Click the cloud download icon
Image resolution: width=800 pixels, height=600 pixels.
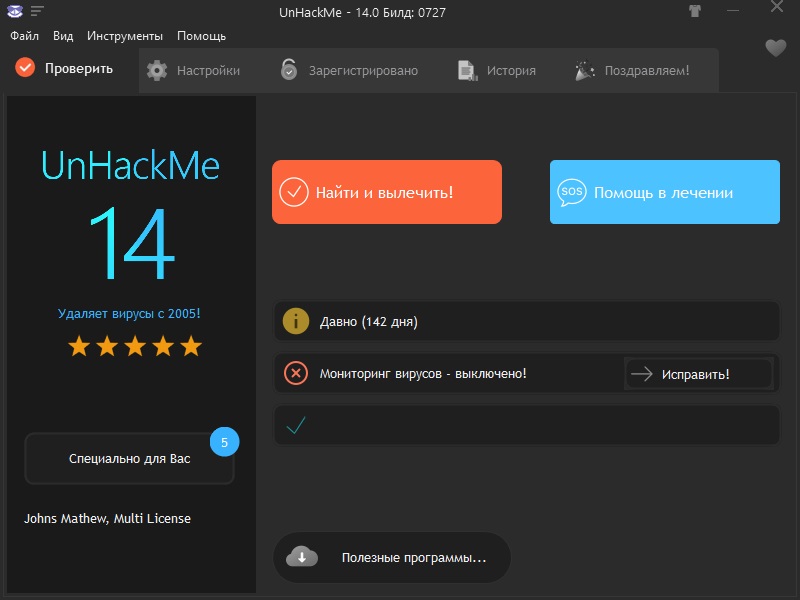pyautogui.click(x=302, y=557)
